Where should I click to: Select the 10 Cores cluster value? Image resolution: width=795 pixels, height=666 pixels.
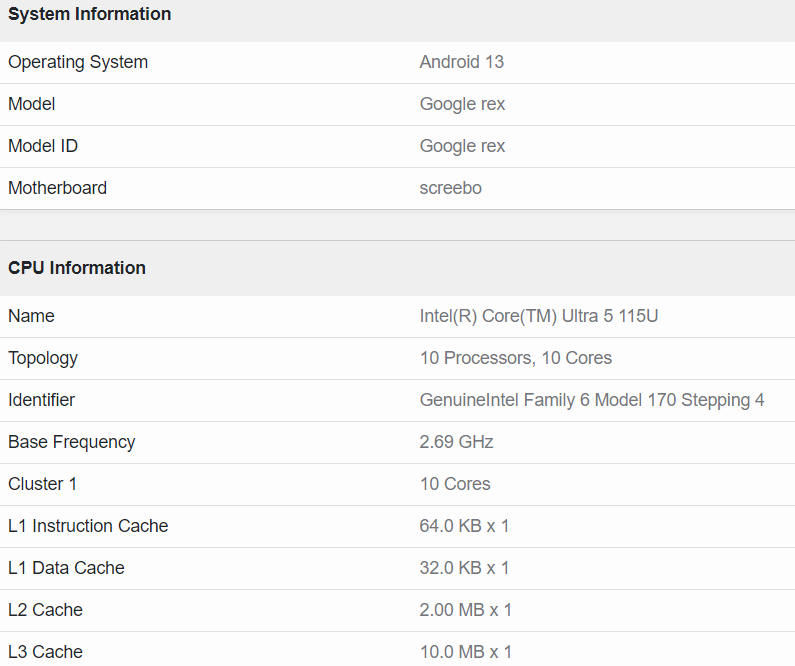455,484
